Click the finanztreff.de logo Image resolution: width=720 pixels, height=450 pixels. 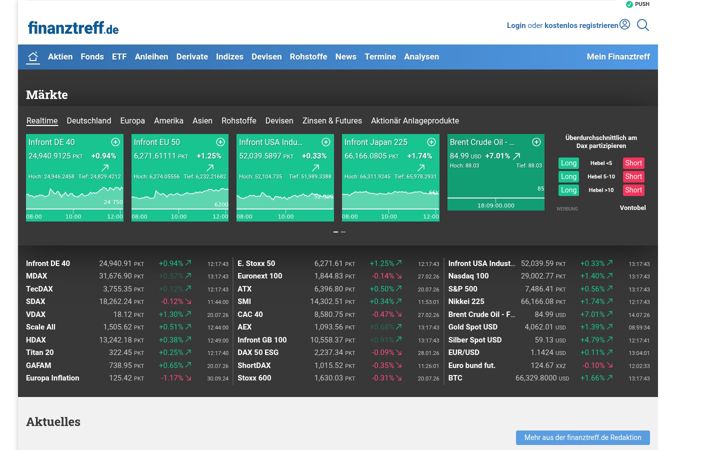pyautogui.click(x=73, y=28)
